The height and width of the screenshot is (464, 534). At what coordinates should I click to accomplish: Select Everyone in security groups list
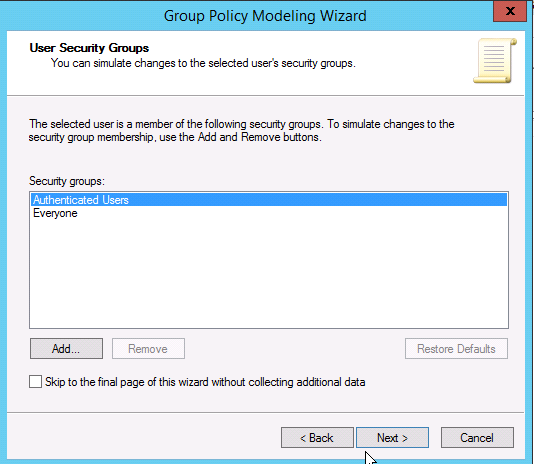click(55, 213)
